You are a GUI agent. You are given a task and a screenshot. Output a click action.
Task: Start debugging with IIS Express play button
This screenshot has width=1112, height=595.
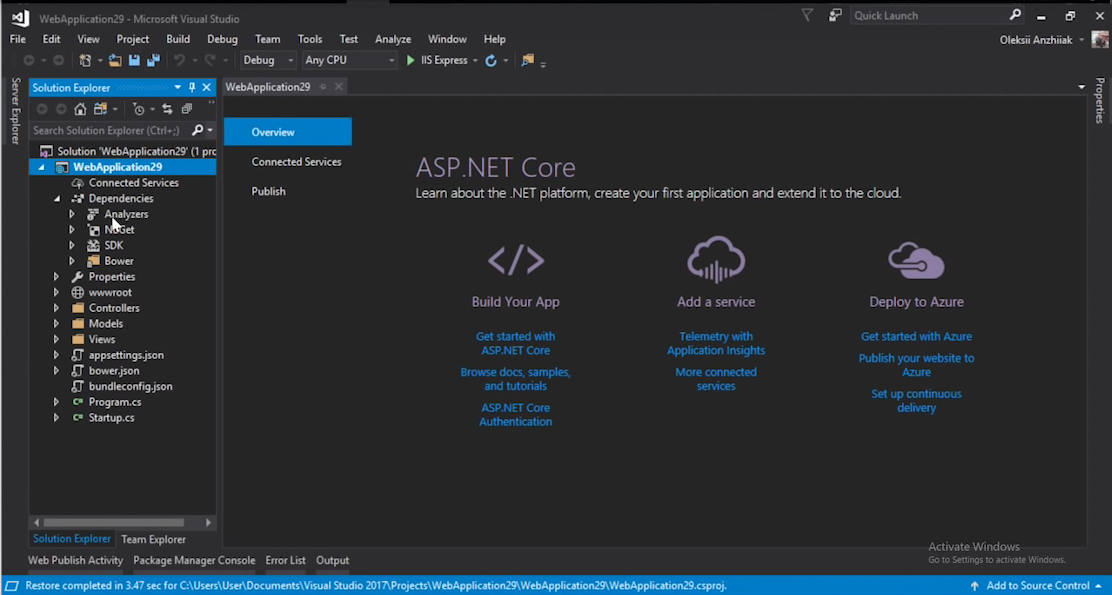pos(411,61)
